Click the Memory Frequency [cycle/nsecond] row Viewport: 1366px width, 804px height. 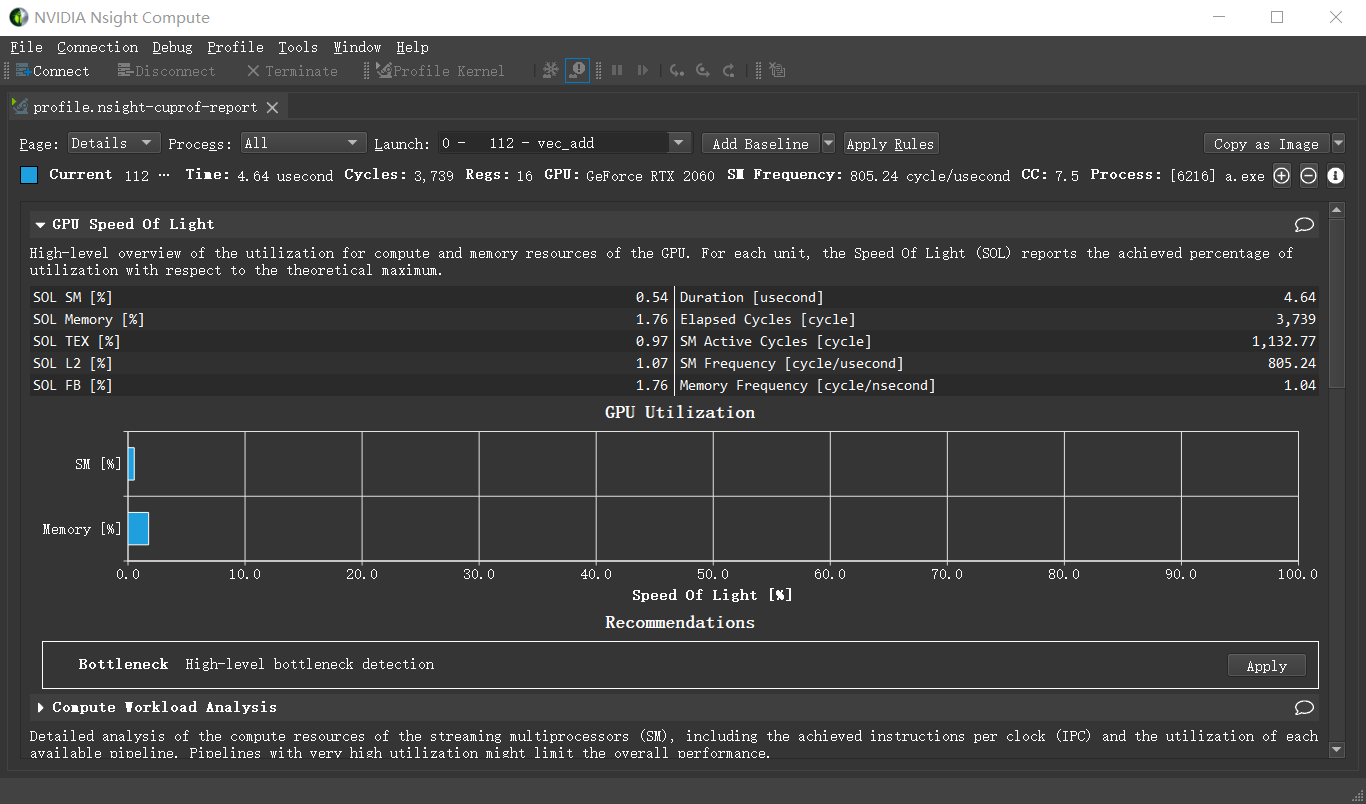coord(997,385)
